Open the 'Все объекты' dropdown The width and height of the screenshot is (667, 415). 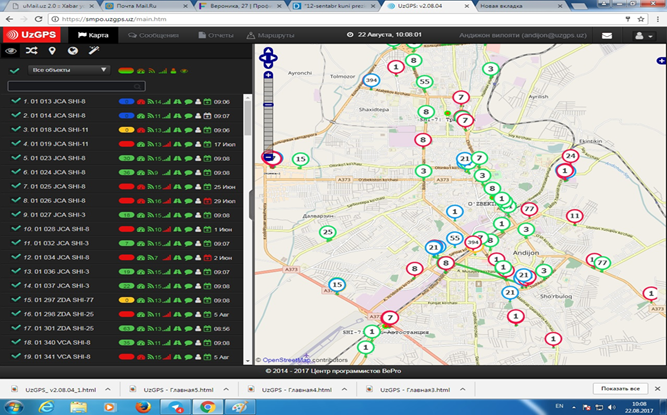click(69, 71)
